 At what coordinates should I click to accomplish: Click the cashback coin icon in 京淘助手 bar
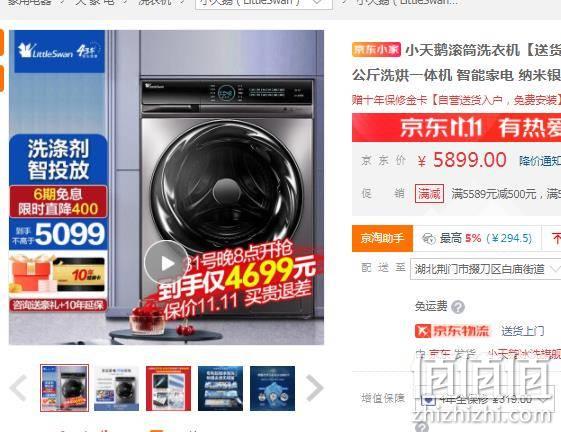click(428, 238)
